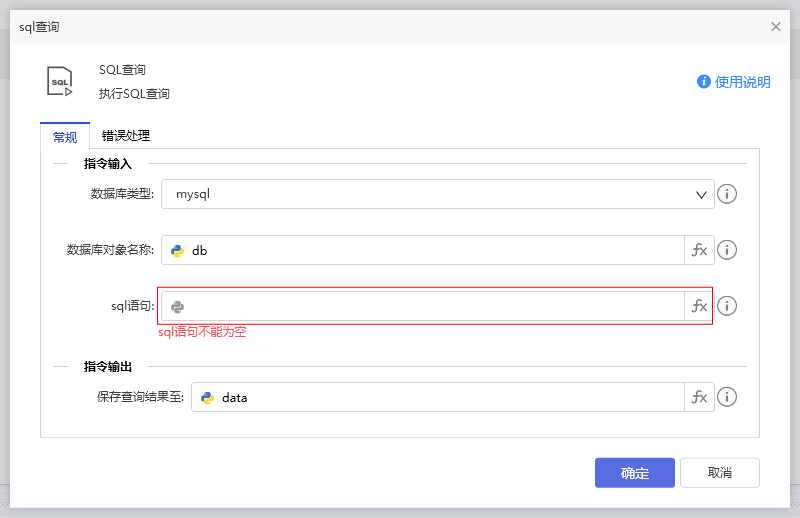800x518 pixels.
Task: Show info tooltip for 数据库类型
Action: [727, 194]
